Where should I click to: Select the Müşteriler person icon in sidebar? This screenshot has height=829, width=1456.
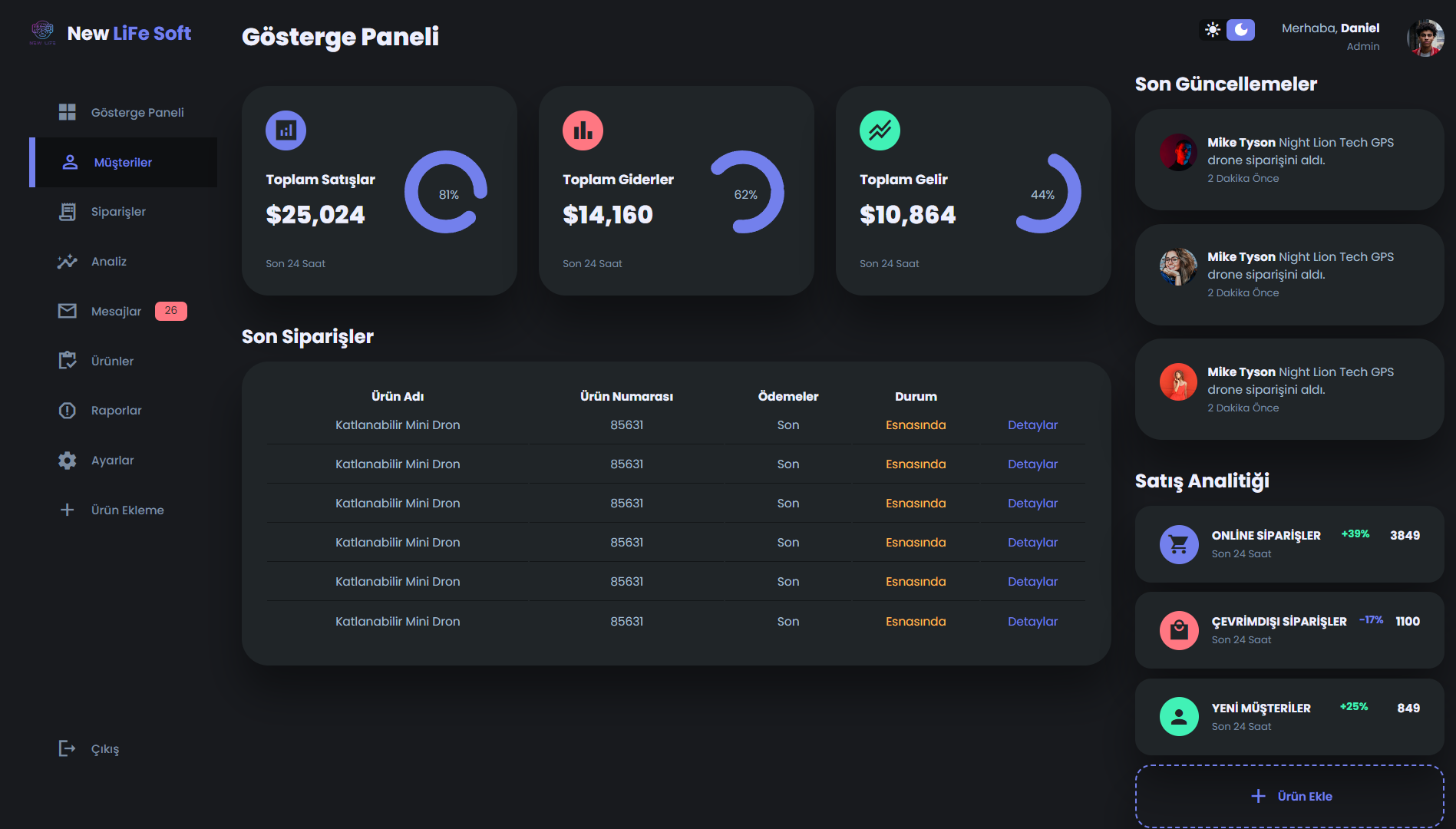pos(69,162)
